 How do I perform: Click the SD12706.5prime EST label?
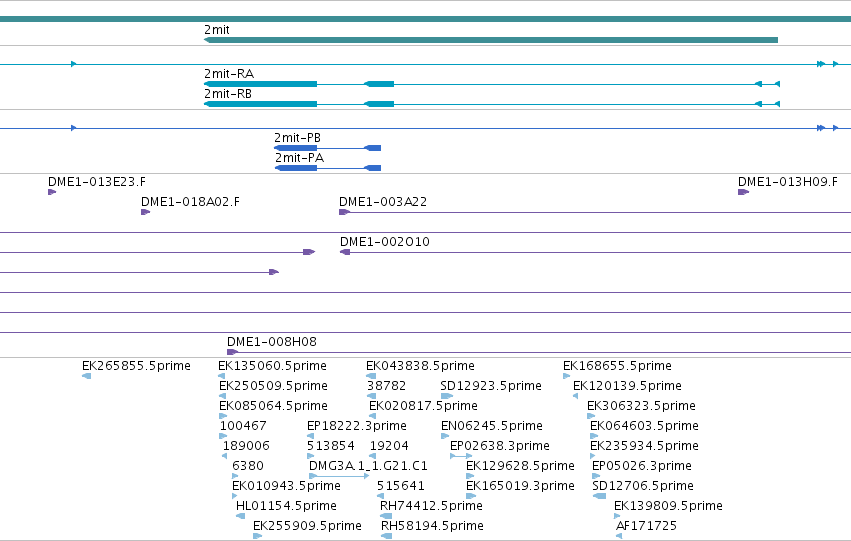click(x=643, y=486)
